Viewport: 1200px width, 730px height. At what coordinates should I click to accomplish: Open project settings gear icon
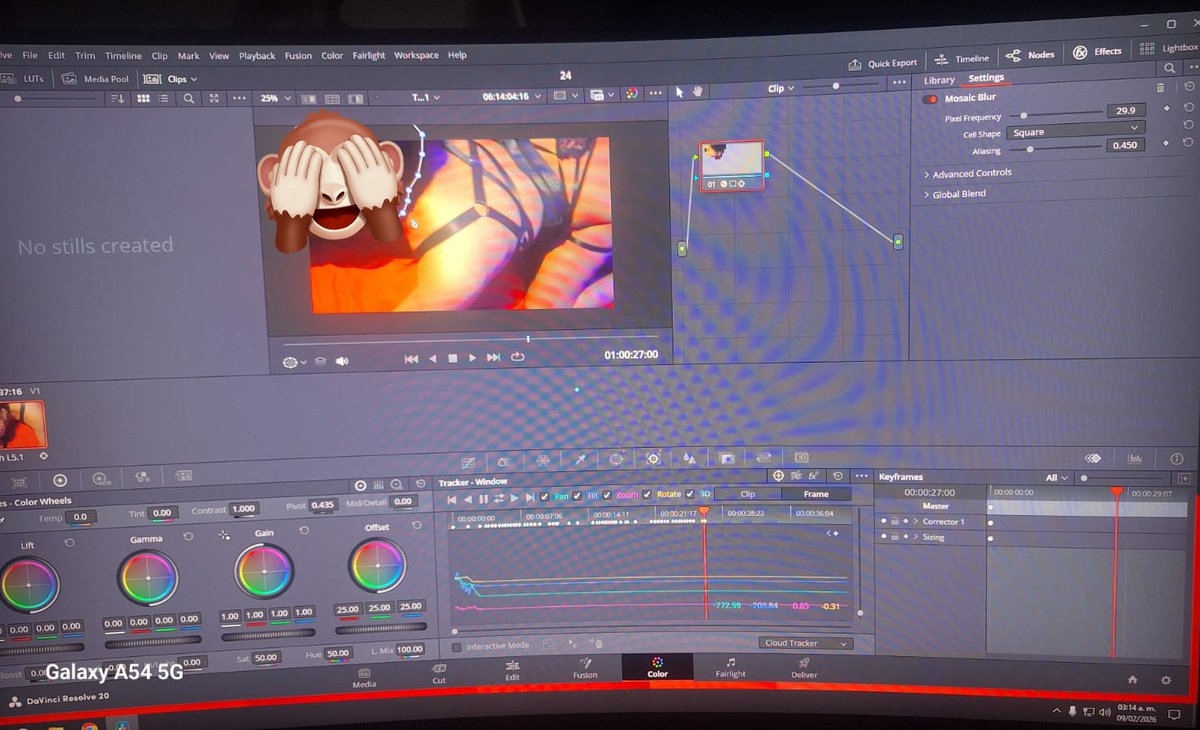click(x=1165, y=680)
